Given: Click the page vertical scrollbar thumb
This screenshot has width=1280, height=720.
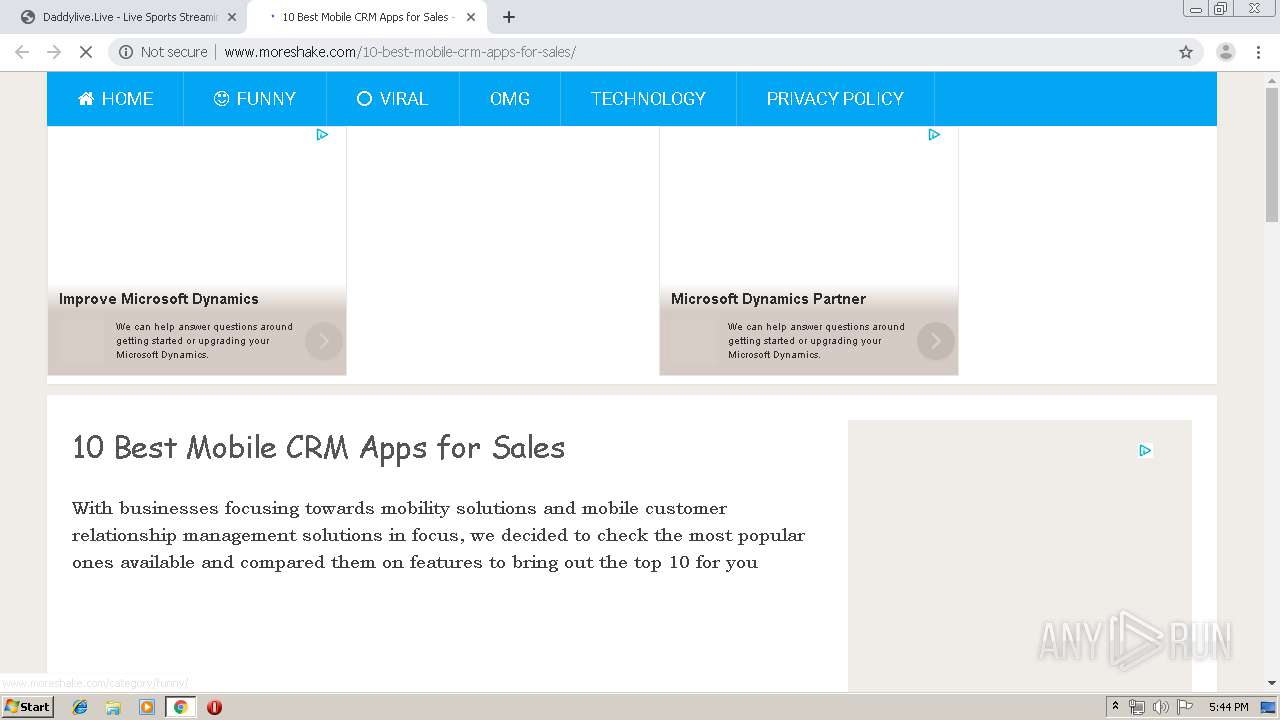Looking at the screenshot, I should (x=1272, y=155).
